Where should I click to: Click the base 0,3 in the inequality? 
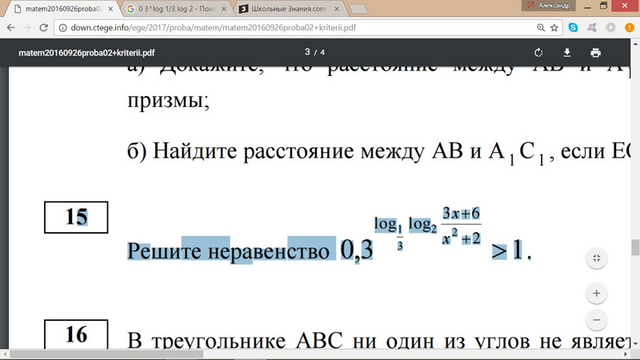coord(357,250)
